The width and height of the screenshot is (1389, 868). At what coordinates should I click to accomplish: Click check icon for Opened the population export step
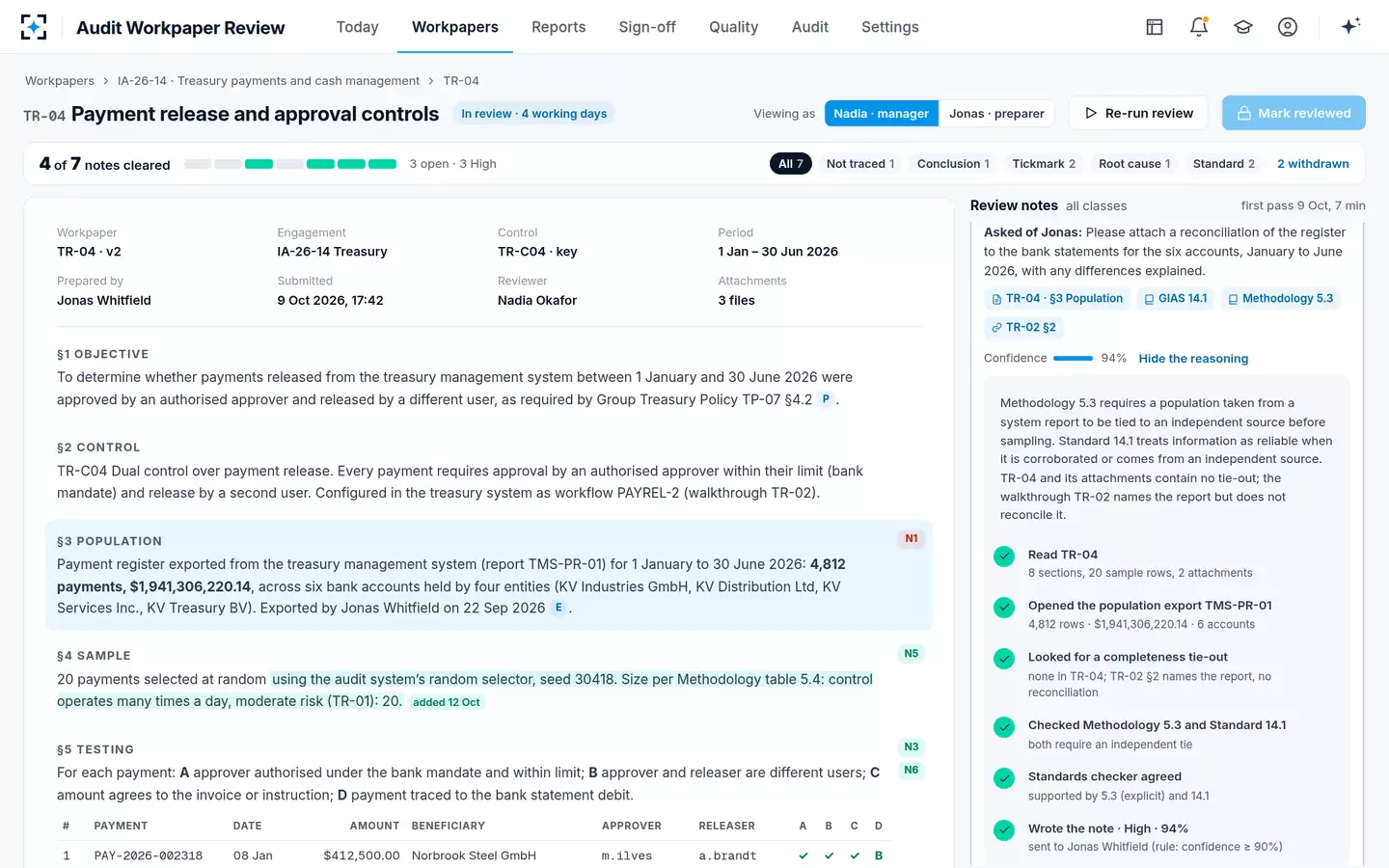tap(1004, 608)
